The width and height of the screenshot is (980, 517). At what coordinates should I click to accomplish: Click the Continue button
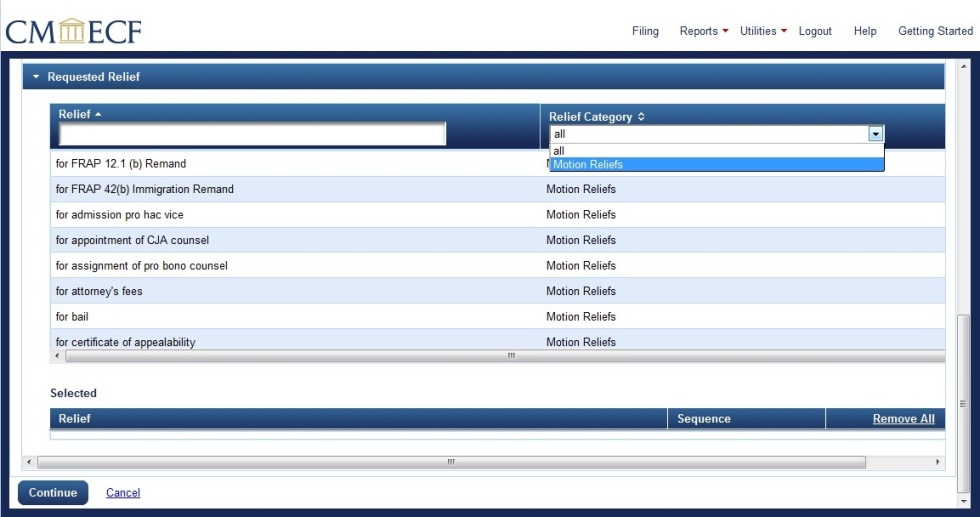pyautogui.click(x=53, y=492)
